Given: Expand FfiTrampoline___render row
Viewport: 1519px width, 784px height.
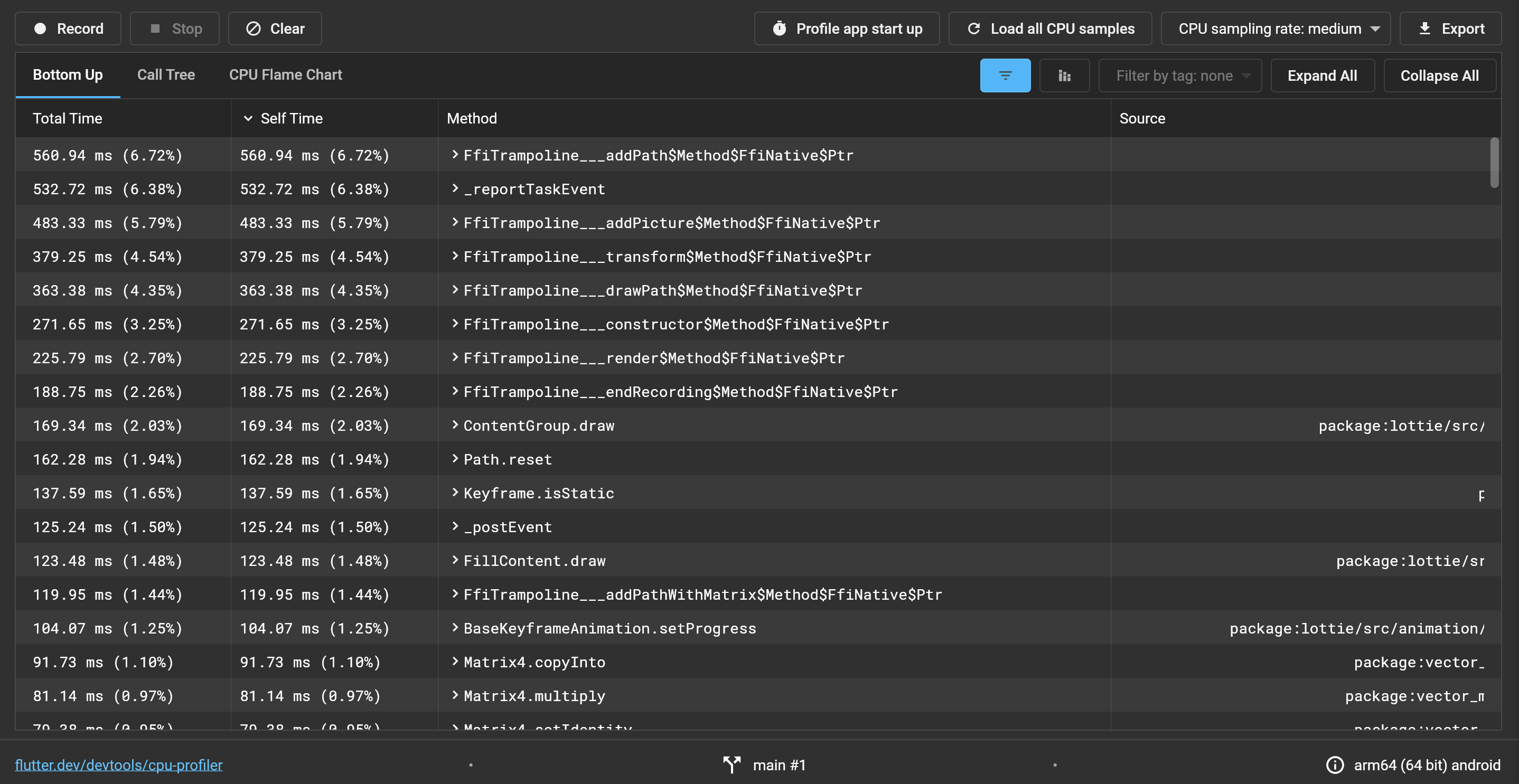Looking at the screenshot, I should point(455,357).
